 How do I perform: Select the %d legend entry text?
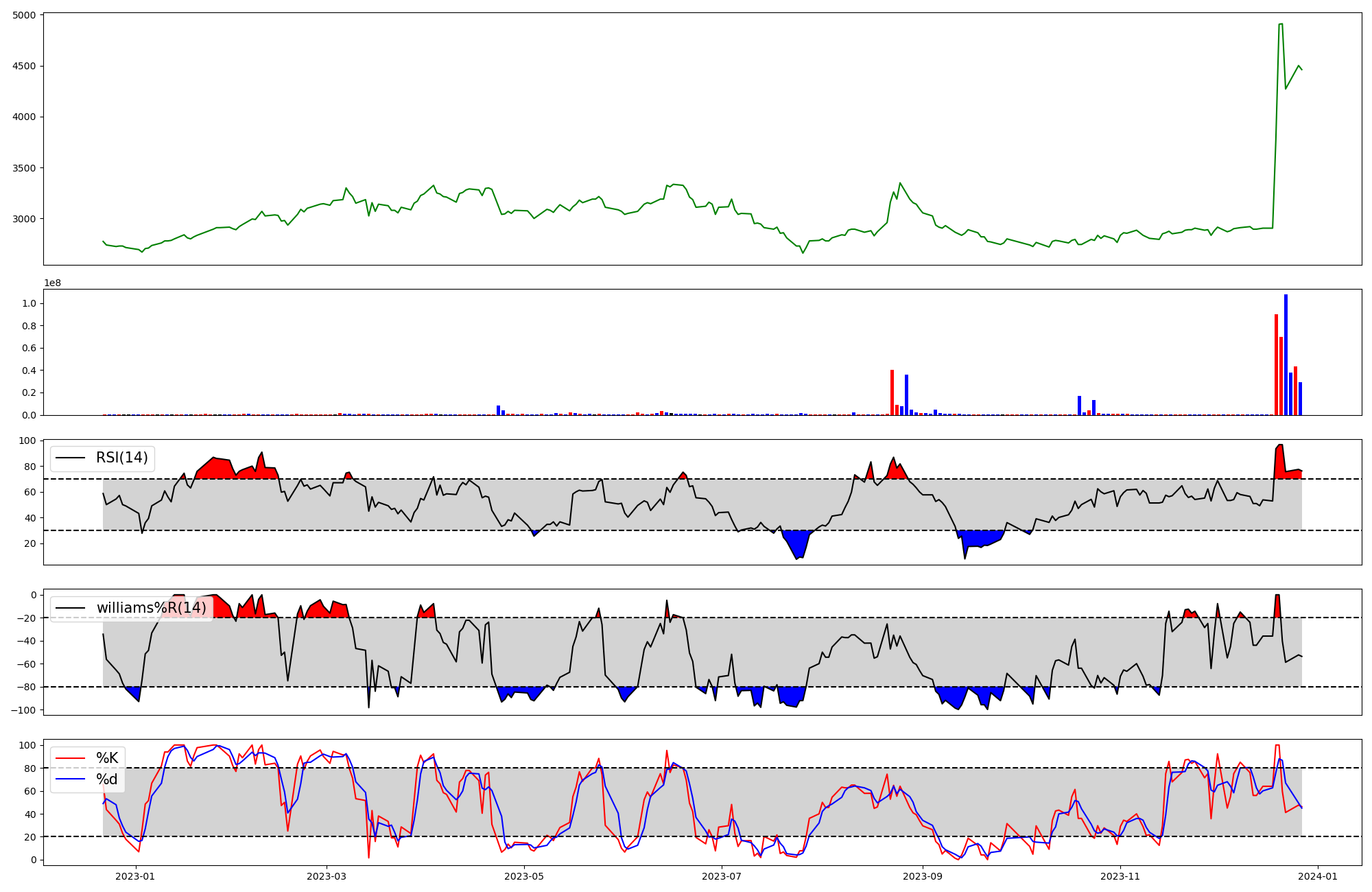click(x=107, y=779)
